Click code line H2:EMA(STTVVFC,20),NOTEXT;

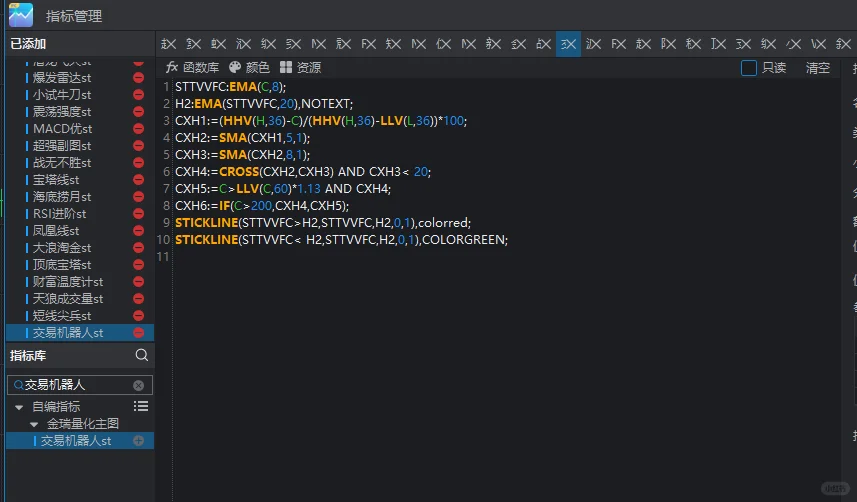[x=264, y=103]
